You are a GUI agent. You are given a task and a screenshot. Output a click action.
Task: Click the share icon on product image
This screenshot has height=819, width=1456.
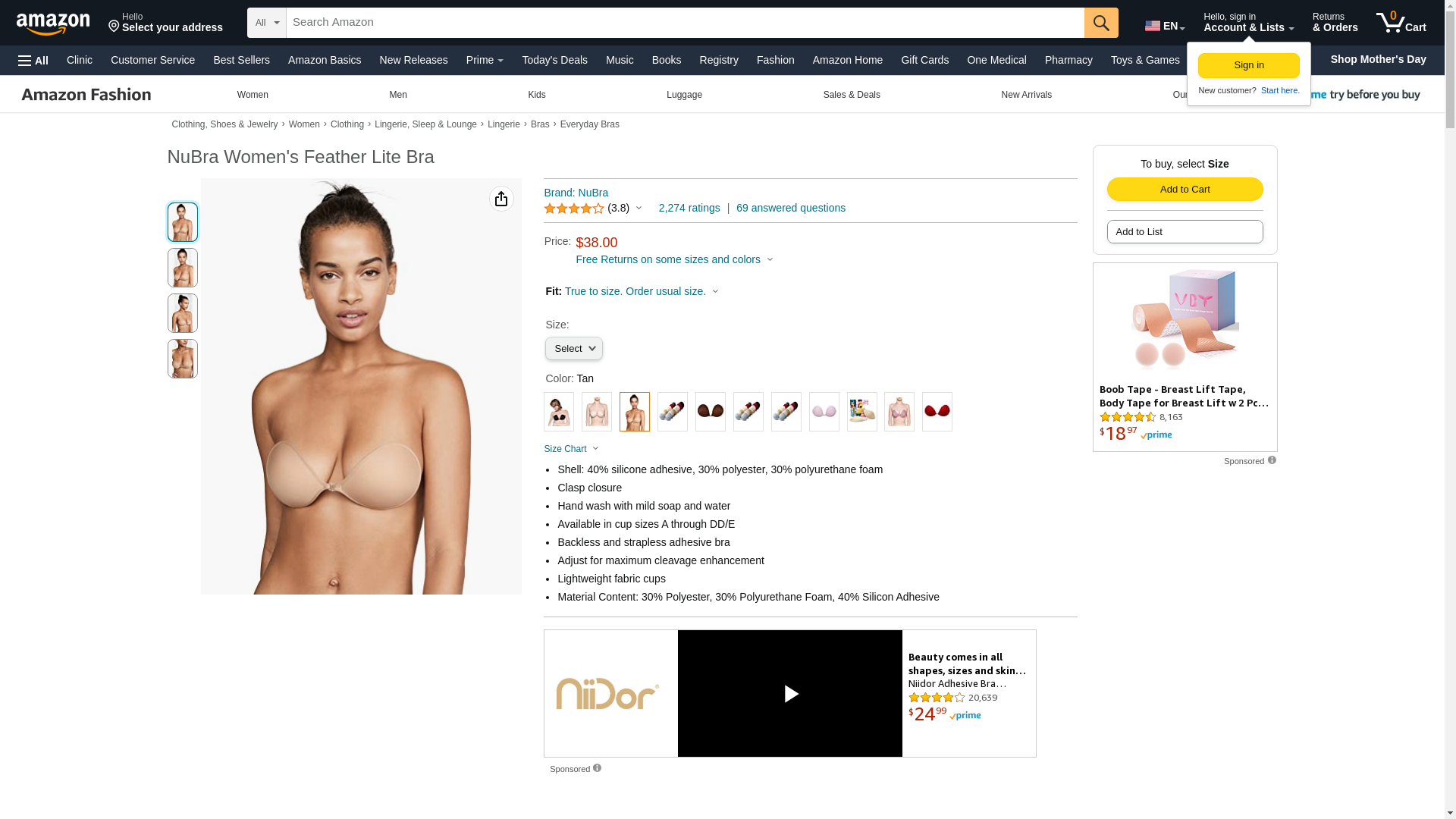point(501,199)
